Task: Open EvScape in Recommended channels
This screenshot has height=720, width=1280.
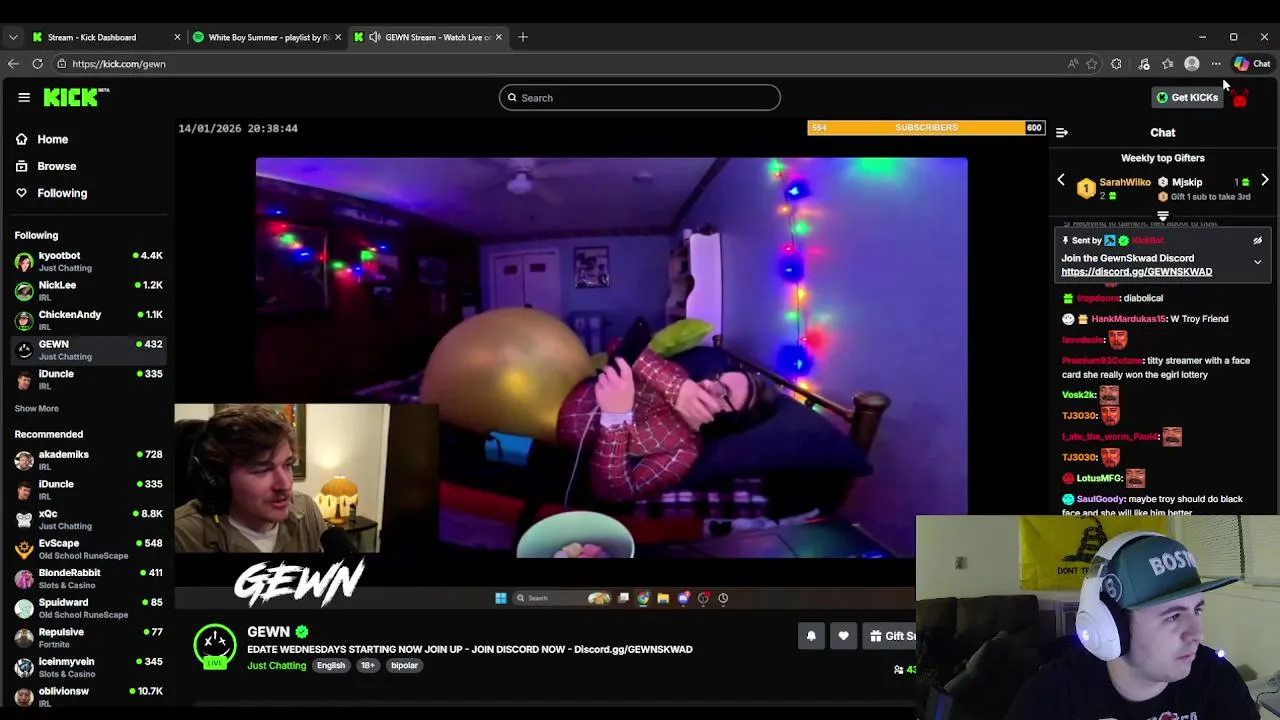Action: pyautogui.click(x=88, y=549)
